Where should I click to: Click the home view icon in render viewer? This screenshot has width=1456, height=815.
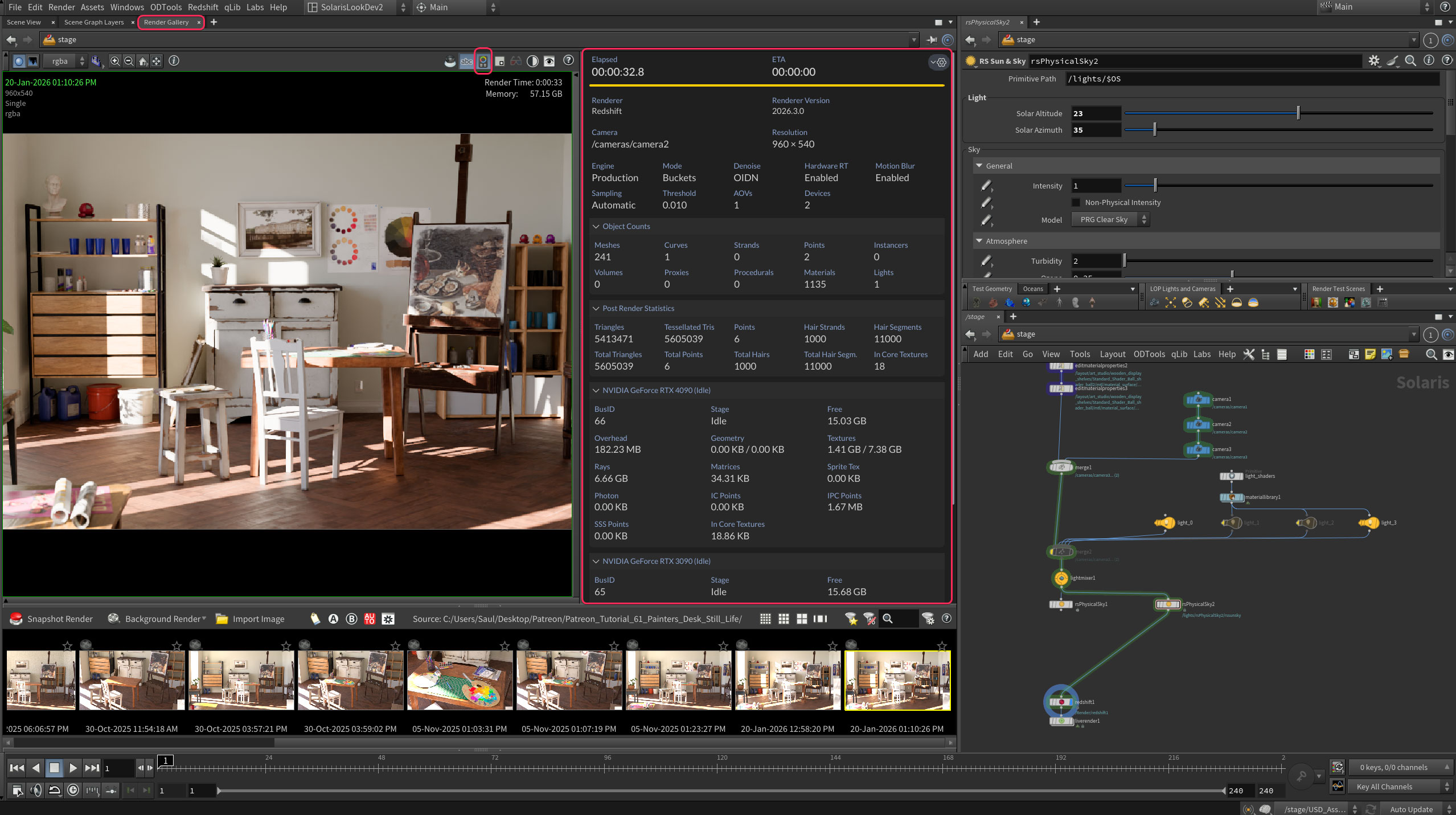click(143, 61)
